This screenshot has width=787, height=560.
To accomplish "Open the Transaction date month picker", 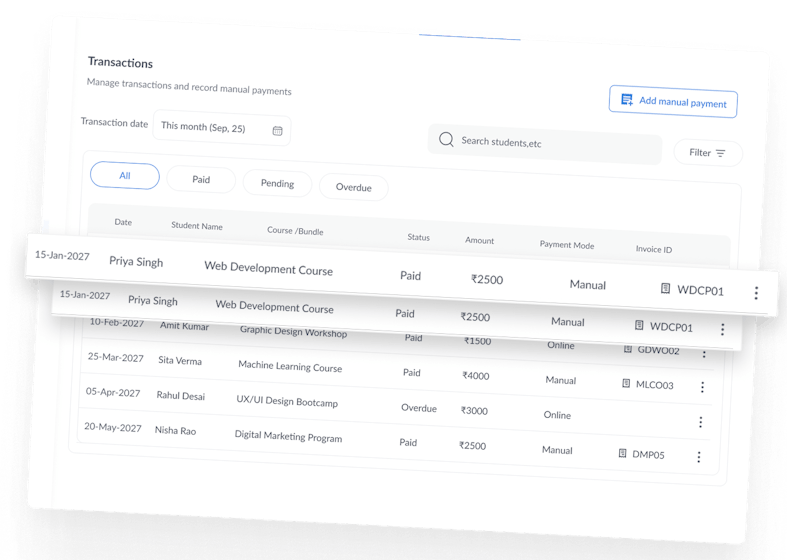I will coord(221,128).
